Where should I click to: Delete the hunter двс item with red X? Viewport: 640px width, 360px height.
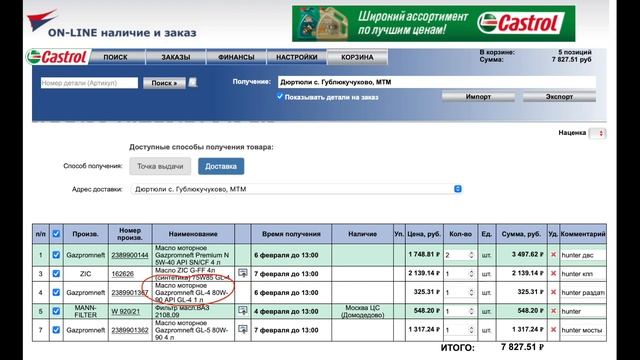[x=553, y=254]
